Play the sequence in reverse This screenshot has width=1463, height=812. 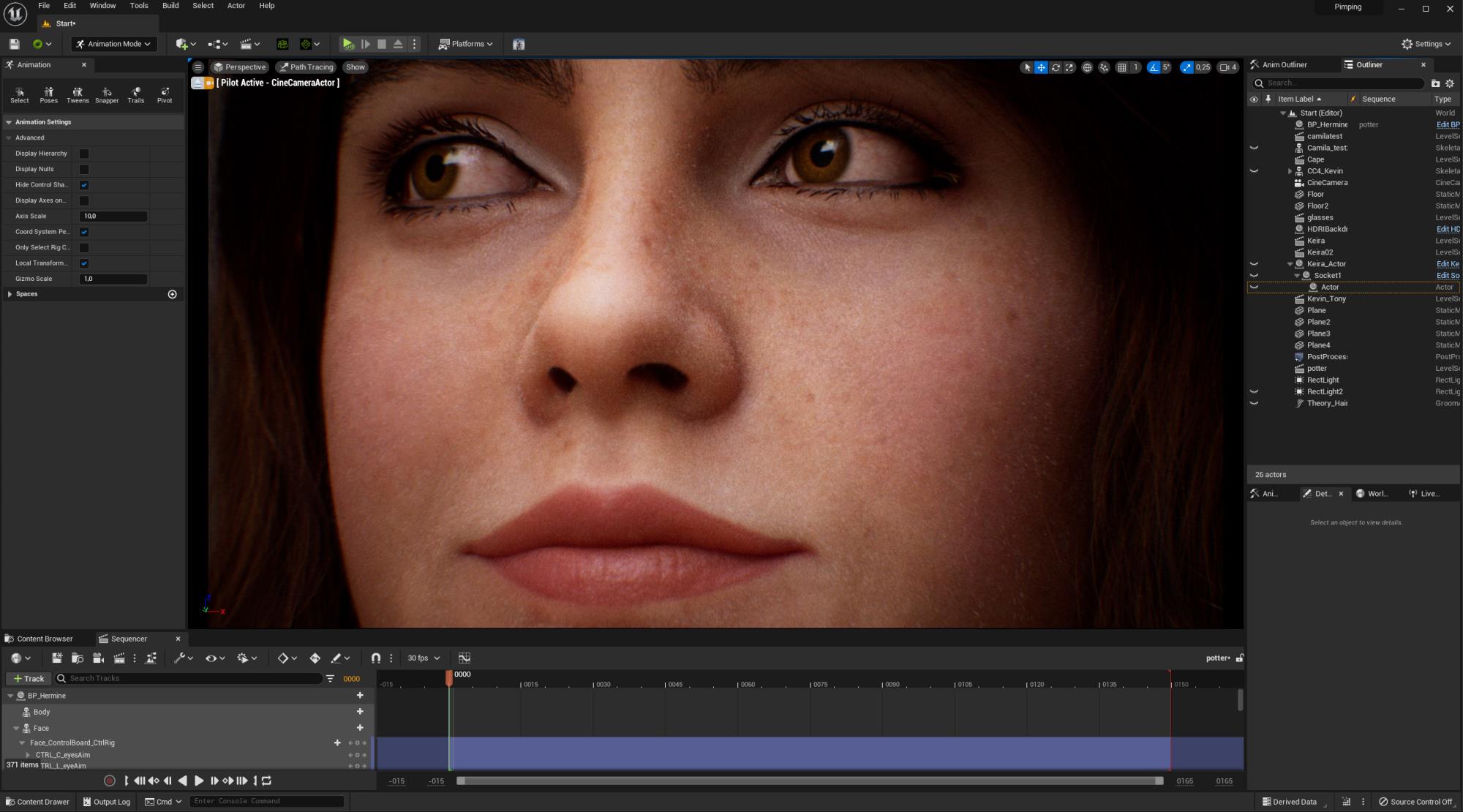pos(183,781)
